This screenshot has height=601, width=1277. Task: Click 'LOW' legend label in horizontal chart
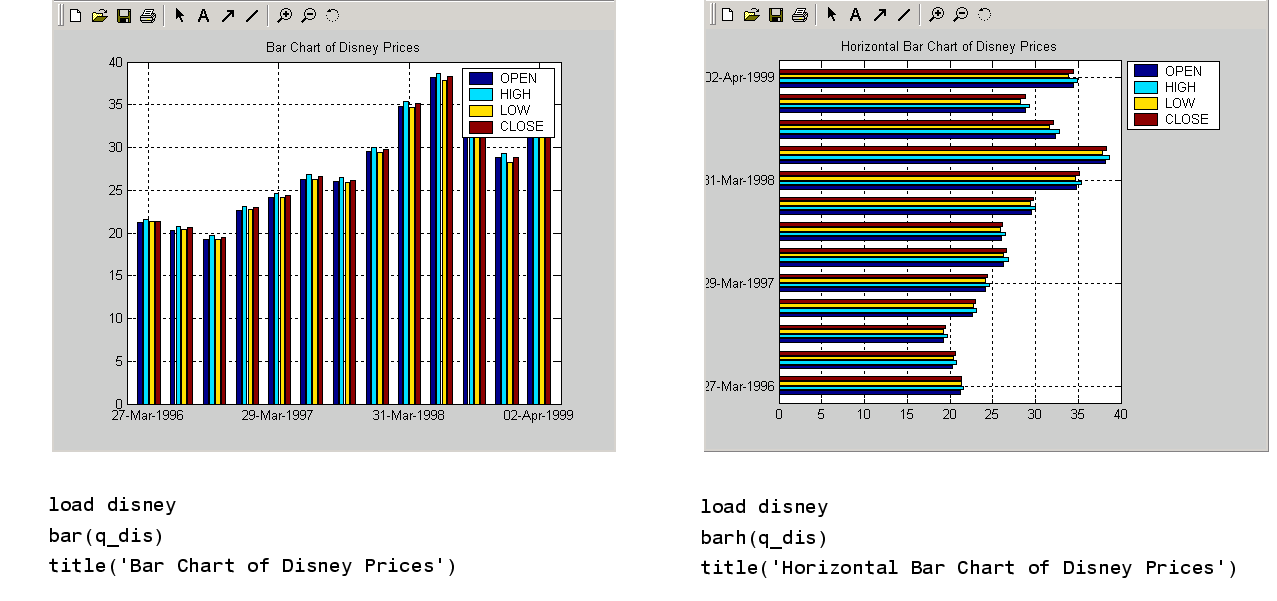tap(1180, 103)
